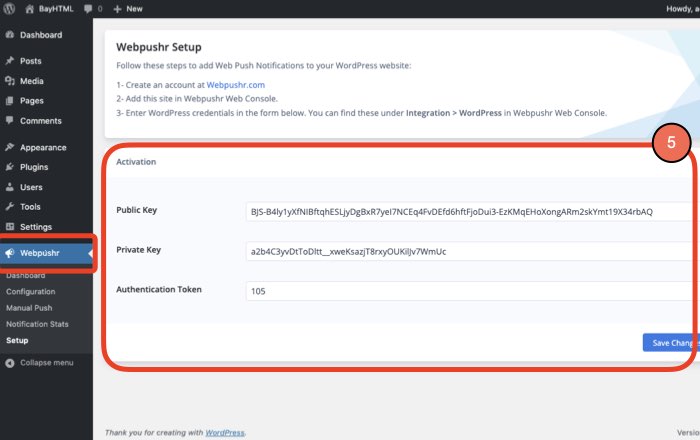Open Notification Stats submenu
The height and width of the screenshot is (440, 700).
tap(37, 324)
